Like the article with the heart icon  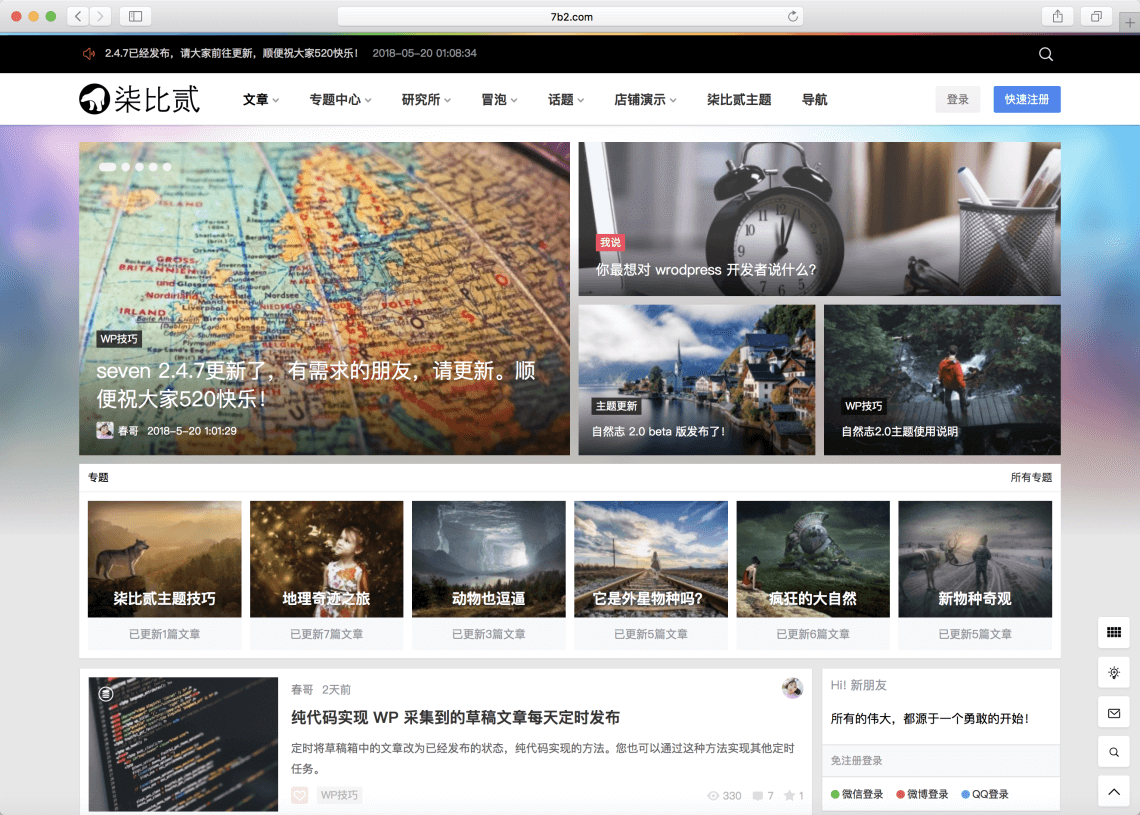click(299, 794)
